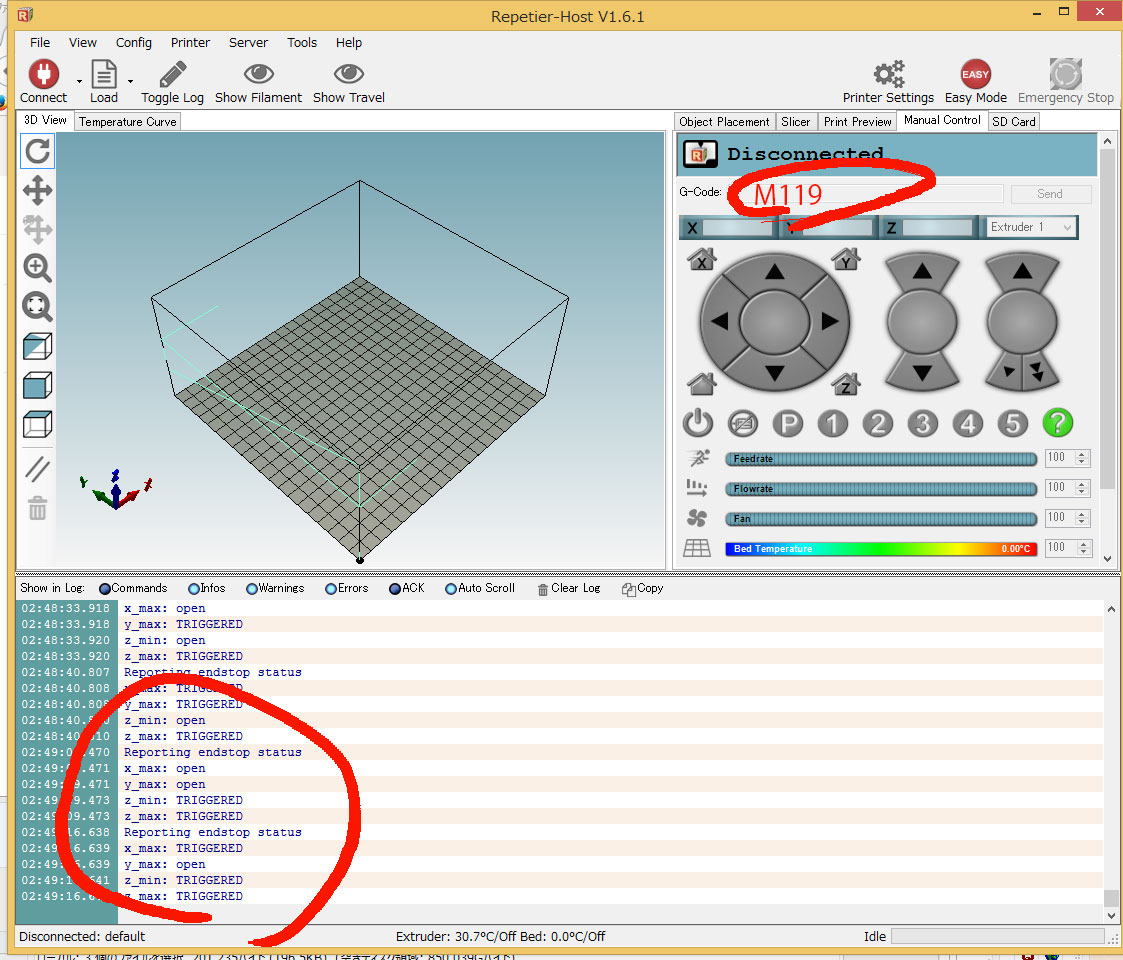Increase the Fan stepper value
Screen dimensions: 1123x960
[1083, 514]
